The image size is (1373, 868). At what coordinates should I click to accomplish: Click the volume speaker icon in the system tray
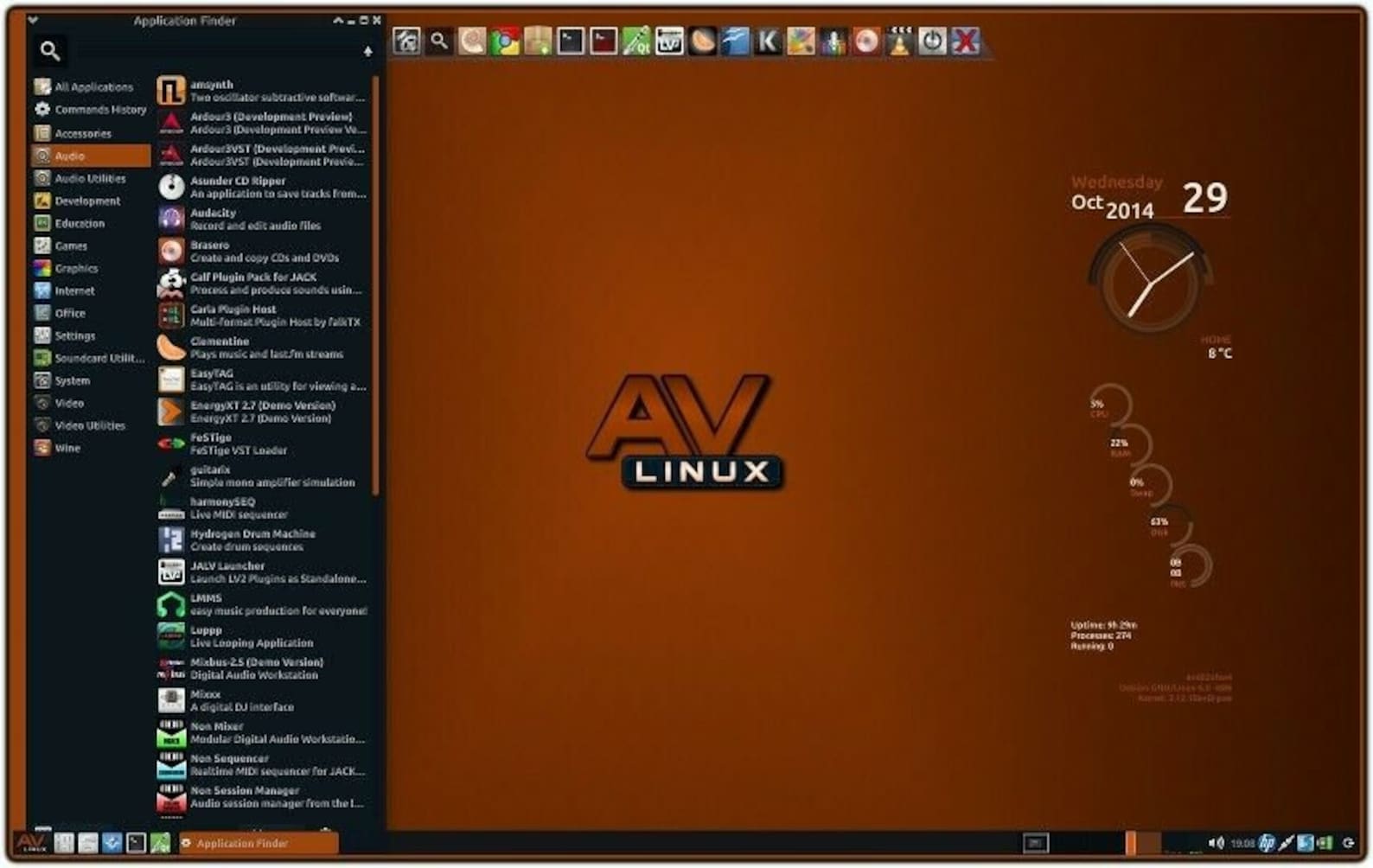click(x=1216, y=842)
